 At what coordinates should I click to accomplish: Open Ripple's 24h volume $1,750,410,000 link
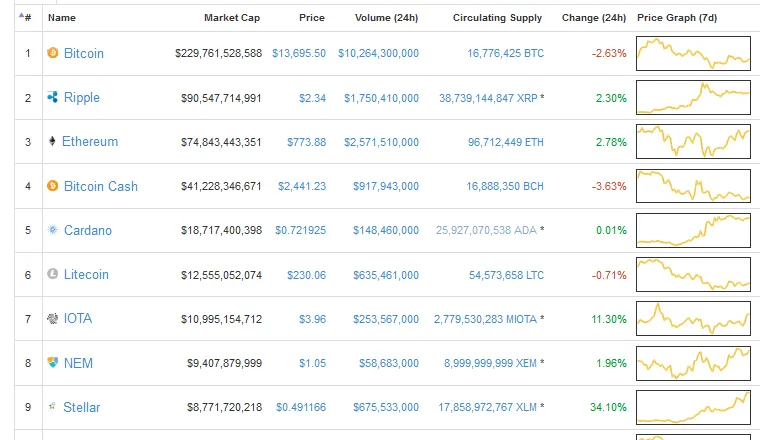point(381,98)
